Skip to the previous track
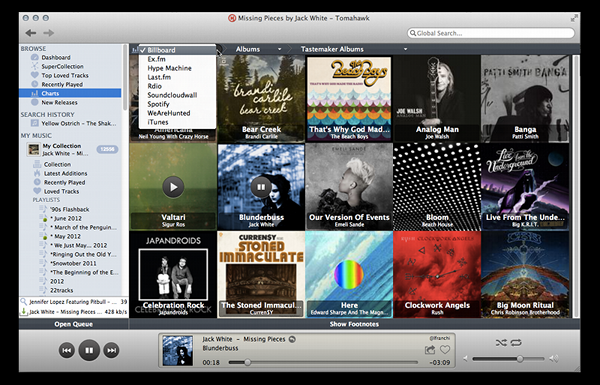The height and width of the screenshot is (385, 600). coord(67,350)
